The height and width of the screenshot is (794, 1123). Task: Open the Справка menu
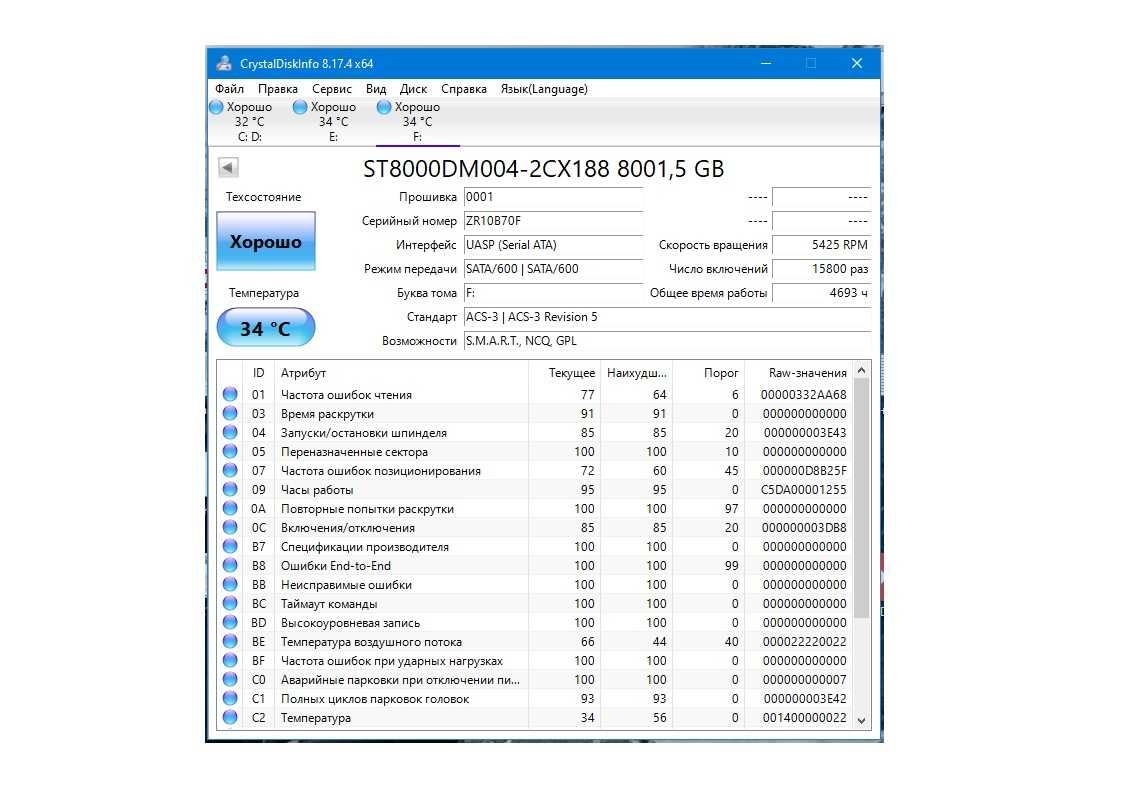(x=463, y=89)
